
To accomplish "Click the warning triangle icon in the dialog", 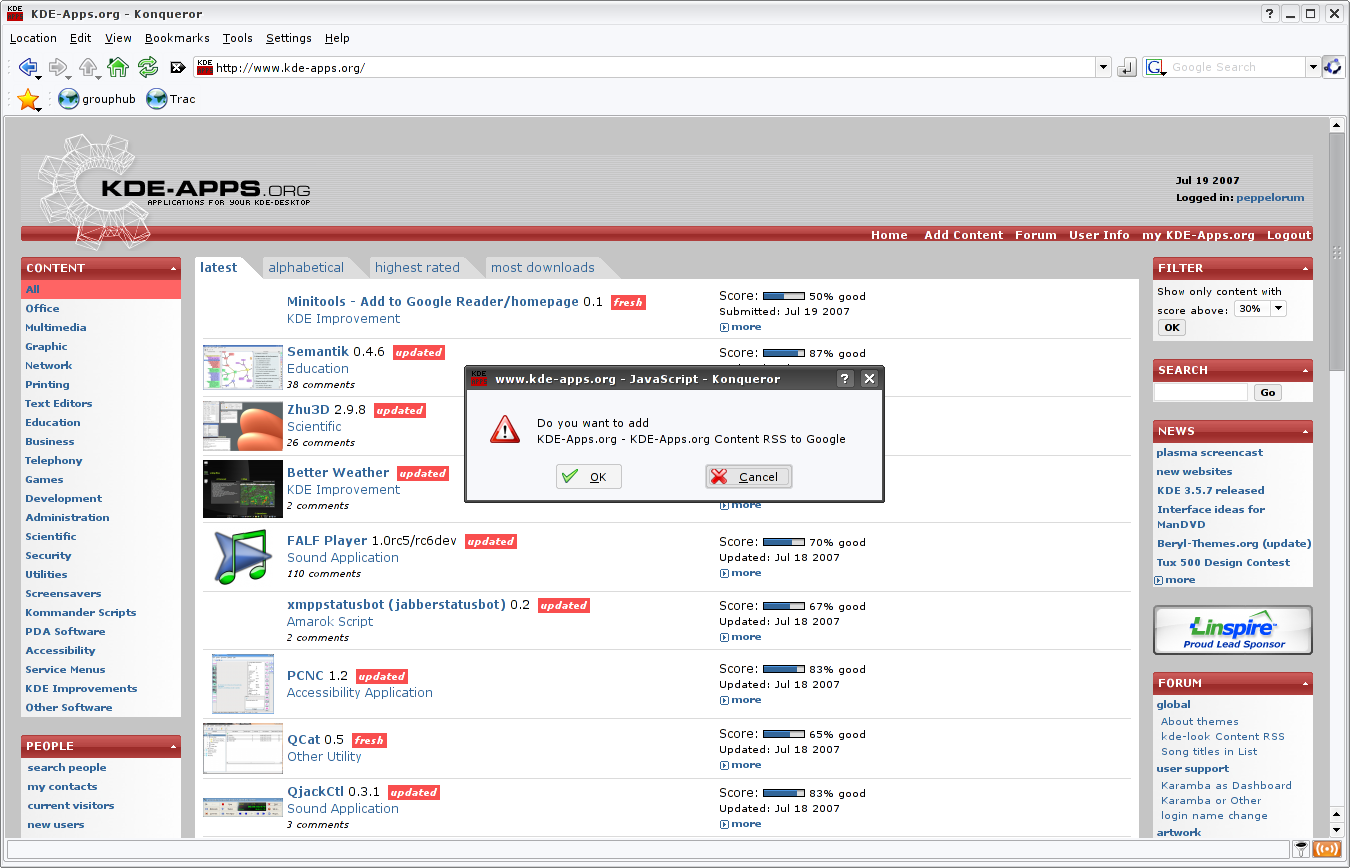I will (x=505, y=430).
